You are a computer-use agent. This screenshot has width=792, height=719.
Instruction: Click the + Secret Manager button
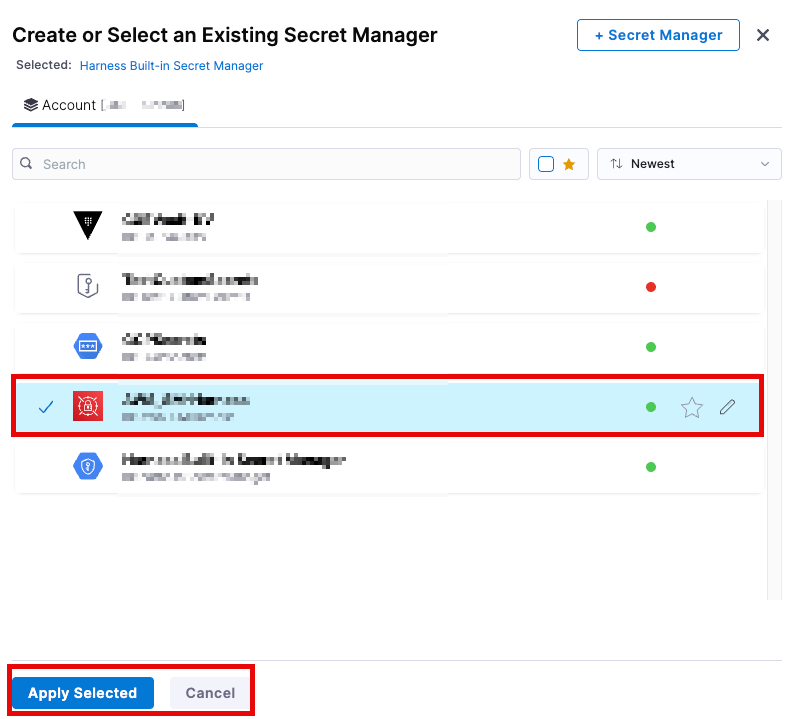click(658, 35)
